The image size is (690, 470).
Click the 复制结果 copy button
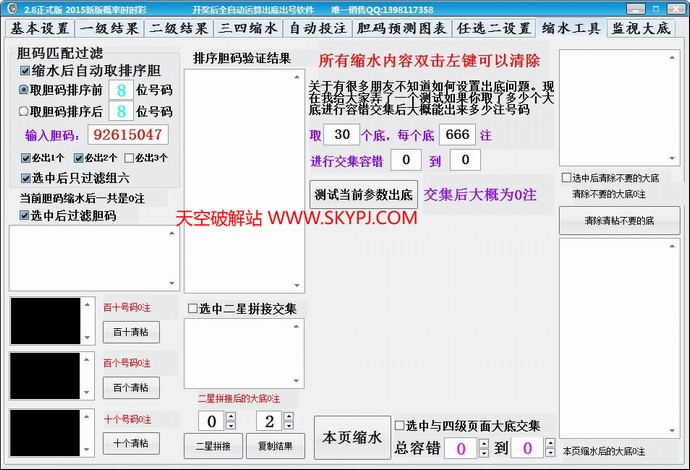[275, 445]
